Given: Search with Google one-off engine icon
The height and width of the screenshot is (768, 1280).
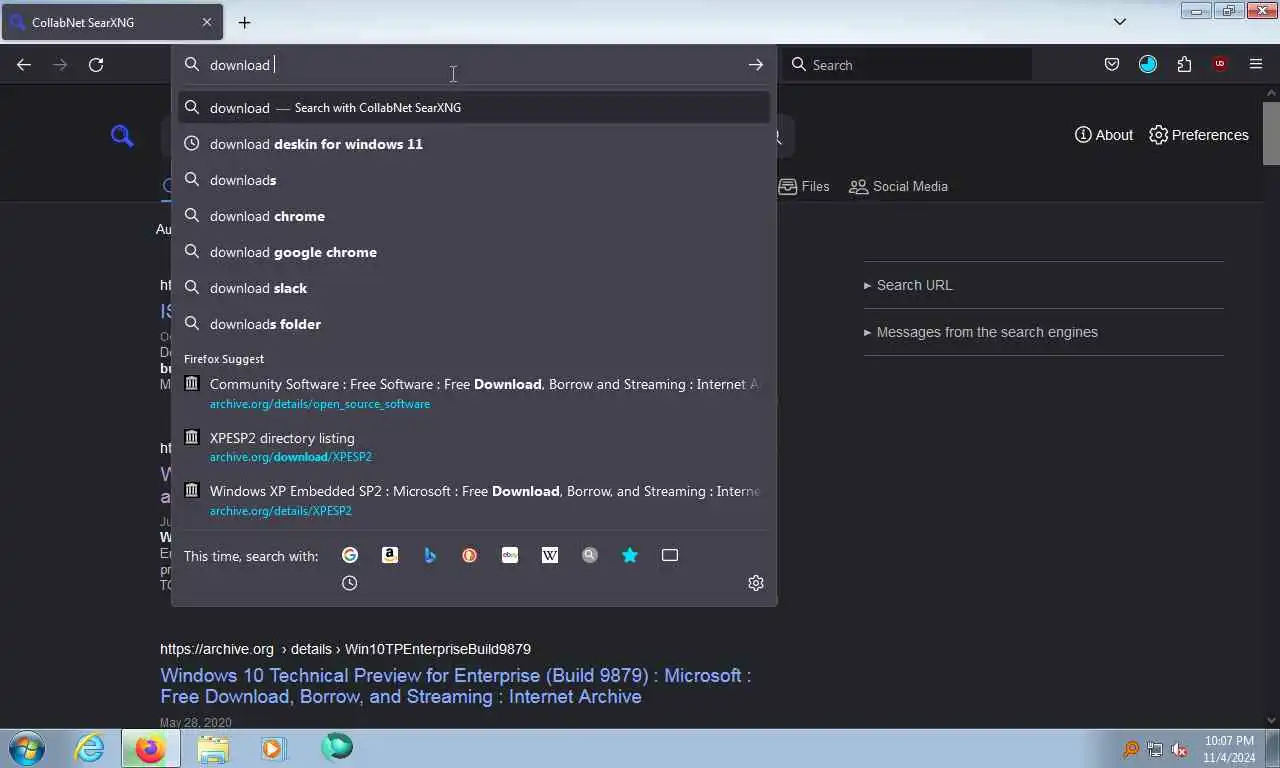Looking at the screenshot, I should tap(350, 555).
